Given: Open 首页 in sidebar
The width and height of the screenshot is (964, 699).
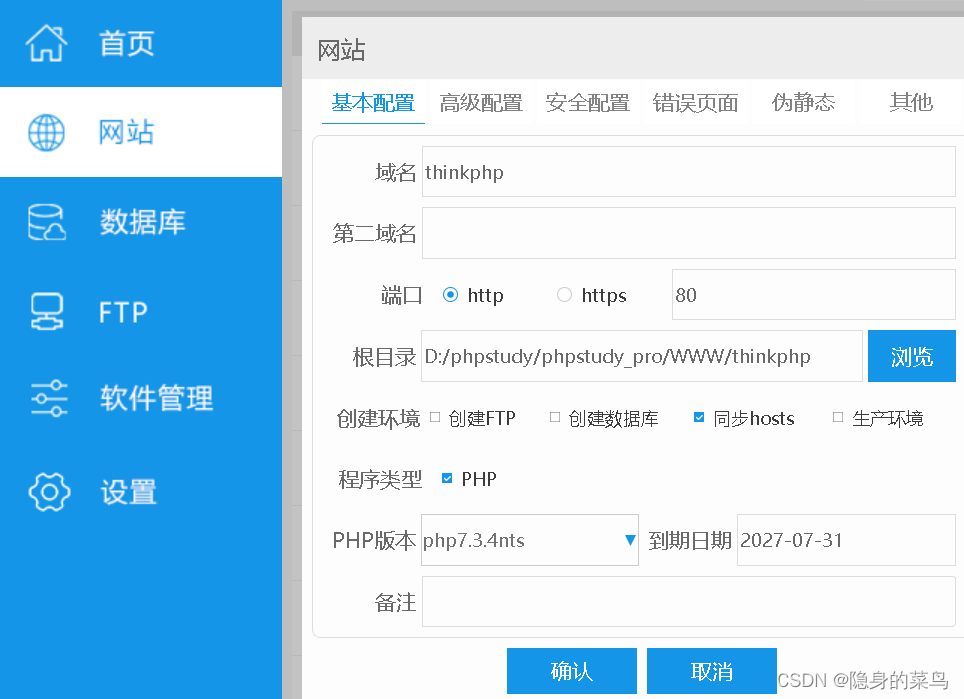Looking at the screenshot, I should [127, 44].
